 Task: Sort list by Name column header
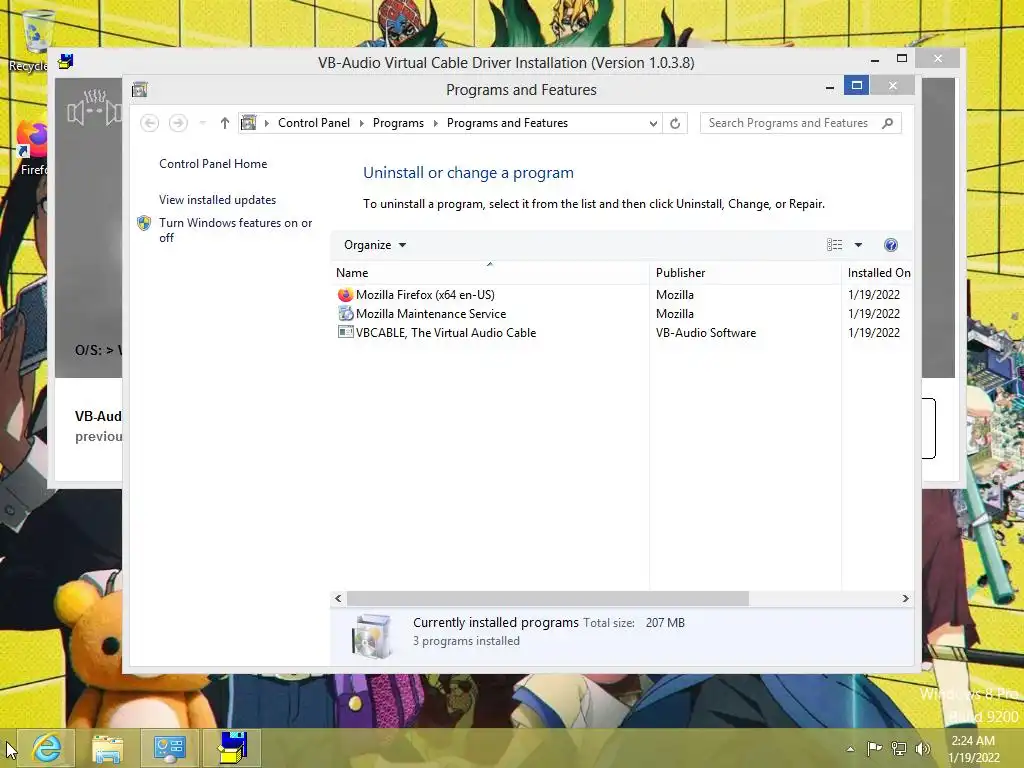coord(490,273)
